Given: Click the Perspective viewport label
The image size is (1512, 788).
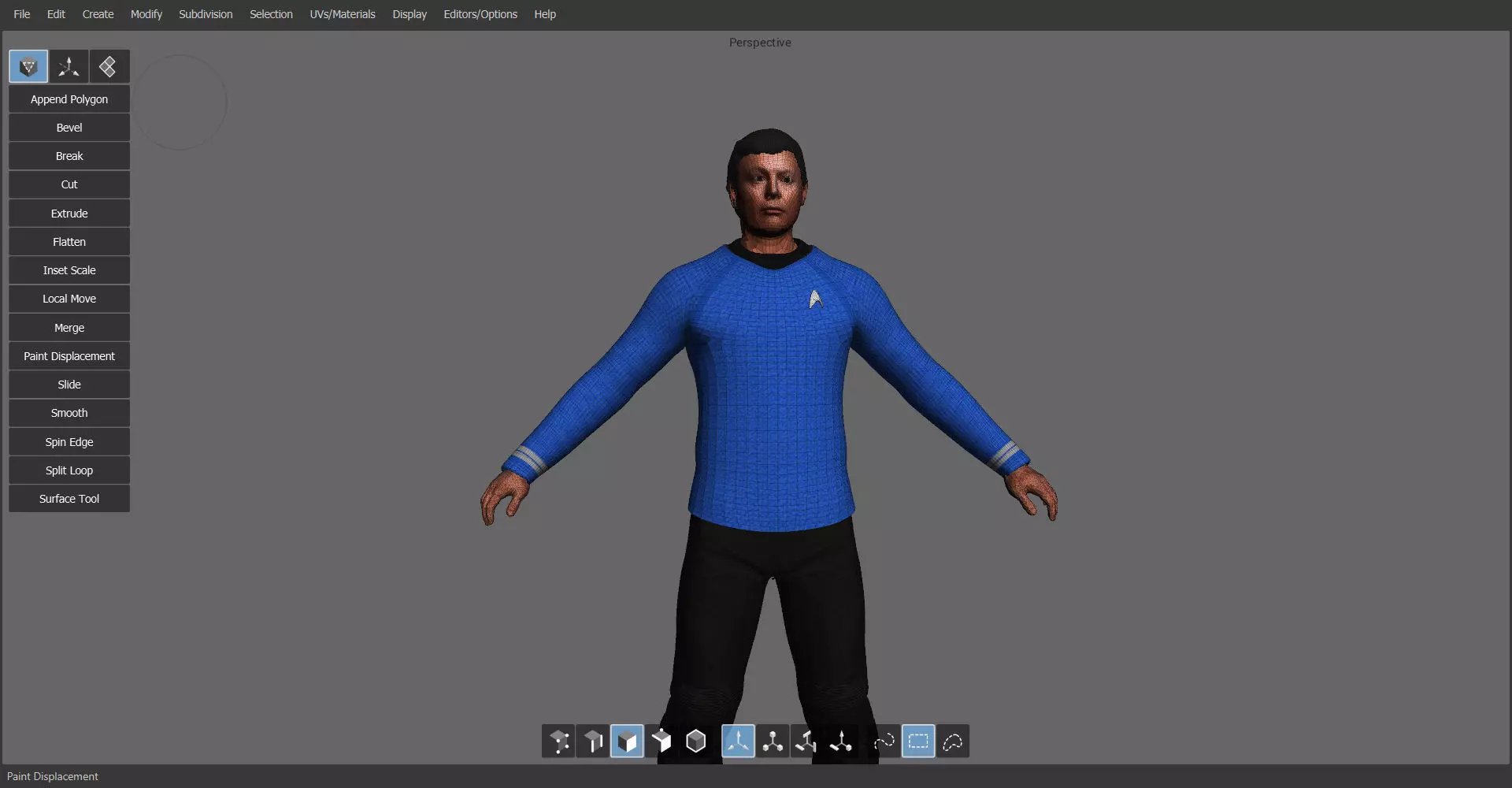Looking at the screenshot, I should tap(760, 43).
